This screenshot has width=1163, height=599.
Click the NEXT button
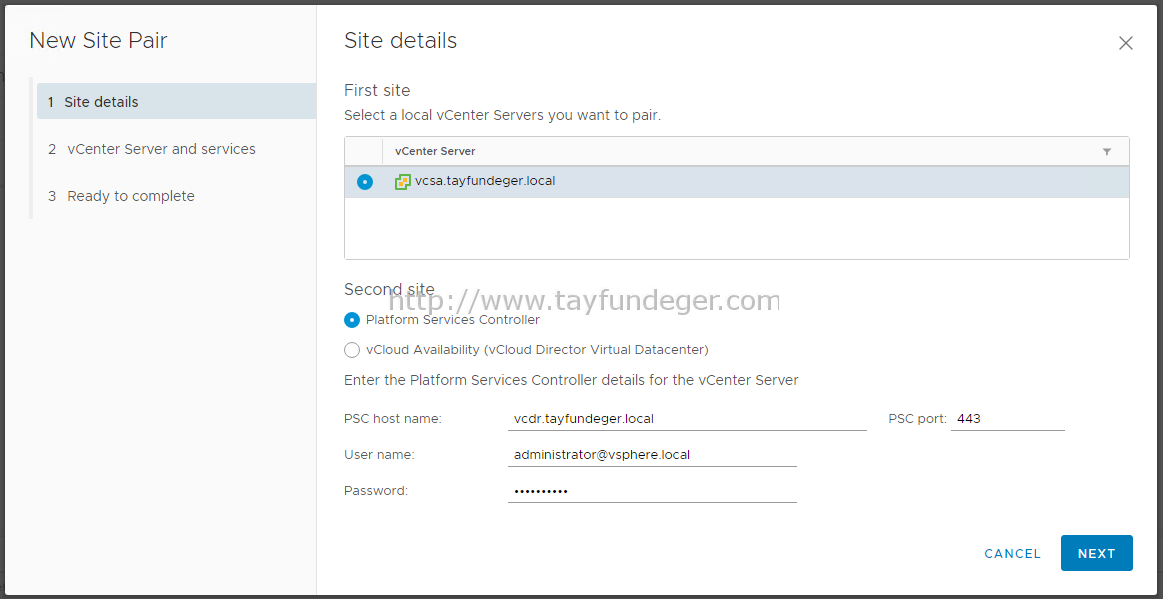[x=1096, y=553]
